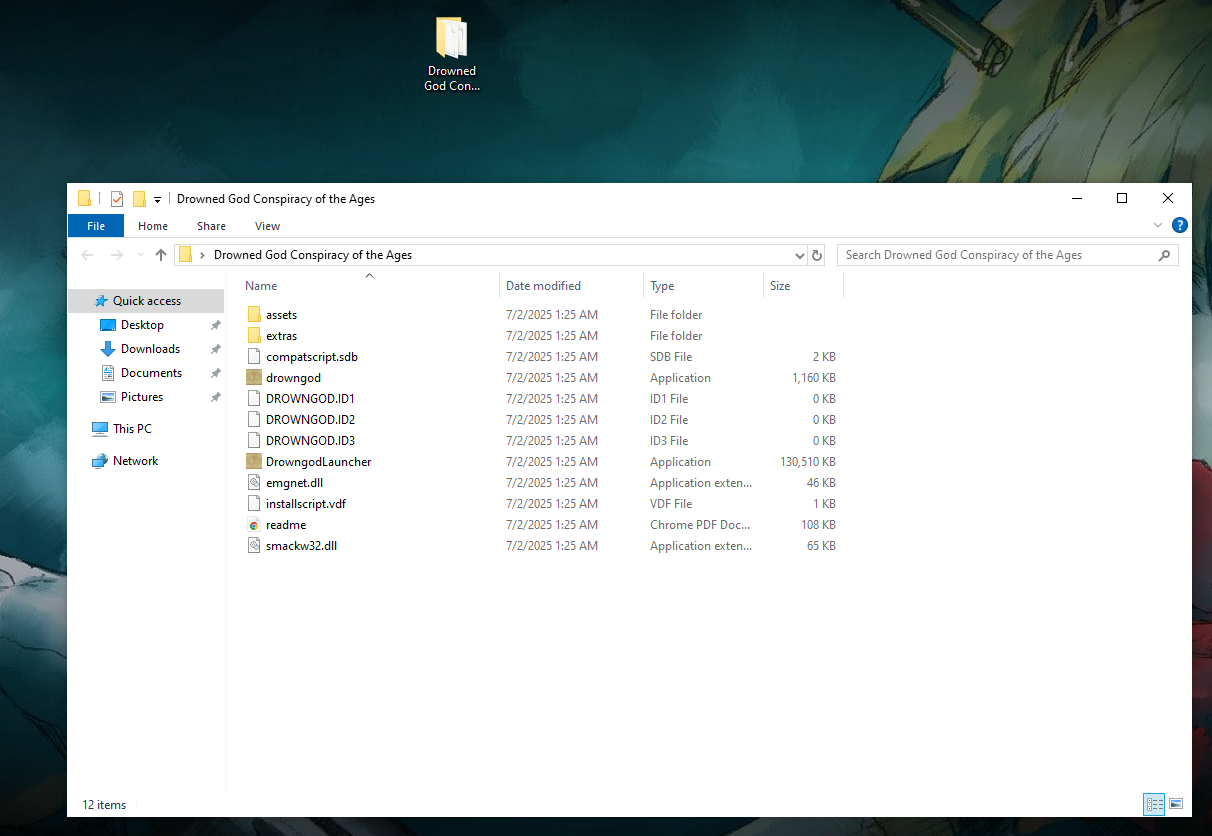Select the installscript.vdf file icon
Viewport: 1212px width, 836px height.
[254, 504]
